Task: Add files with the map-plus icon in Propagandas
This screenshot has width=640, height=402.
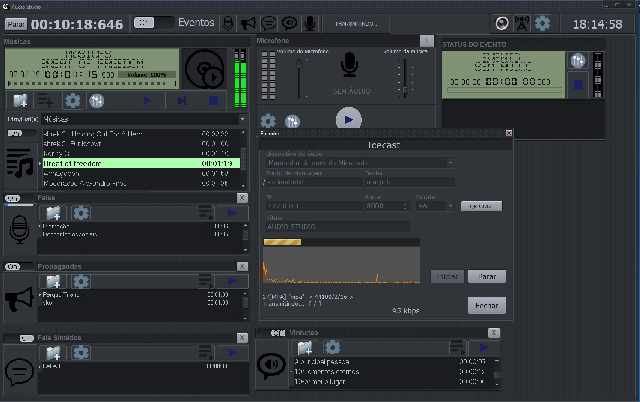Action: pyautogui.click(x=53, y=282)
